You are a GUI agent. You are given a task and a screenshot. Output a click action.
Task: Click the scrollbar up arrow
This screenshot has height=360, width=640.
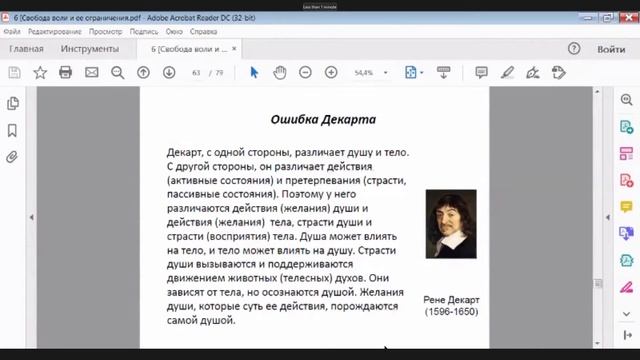598,91
